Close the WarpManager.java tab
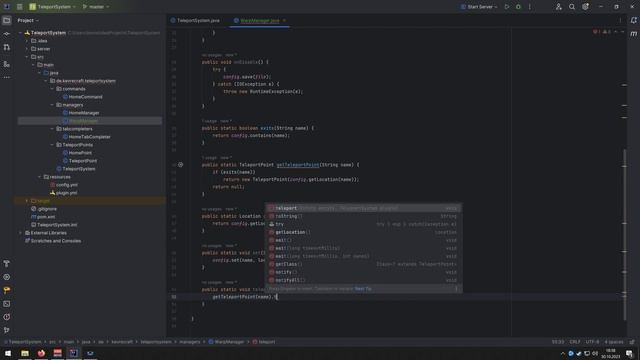640x360 pixels. (284, 20)
